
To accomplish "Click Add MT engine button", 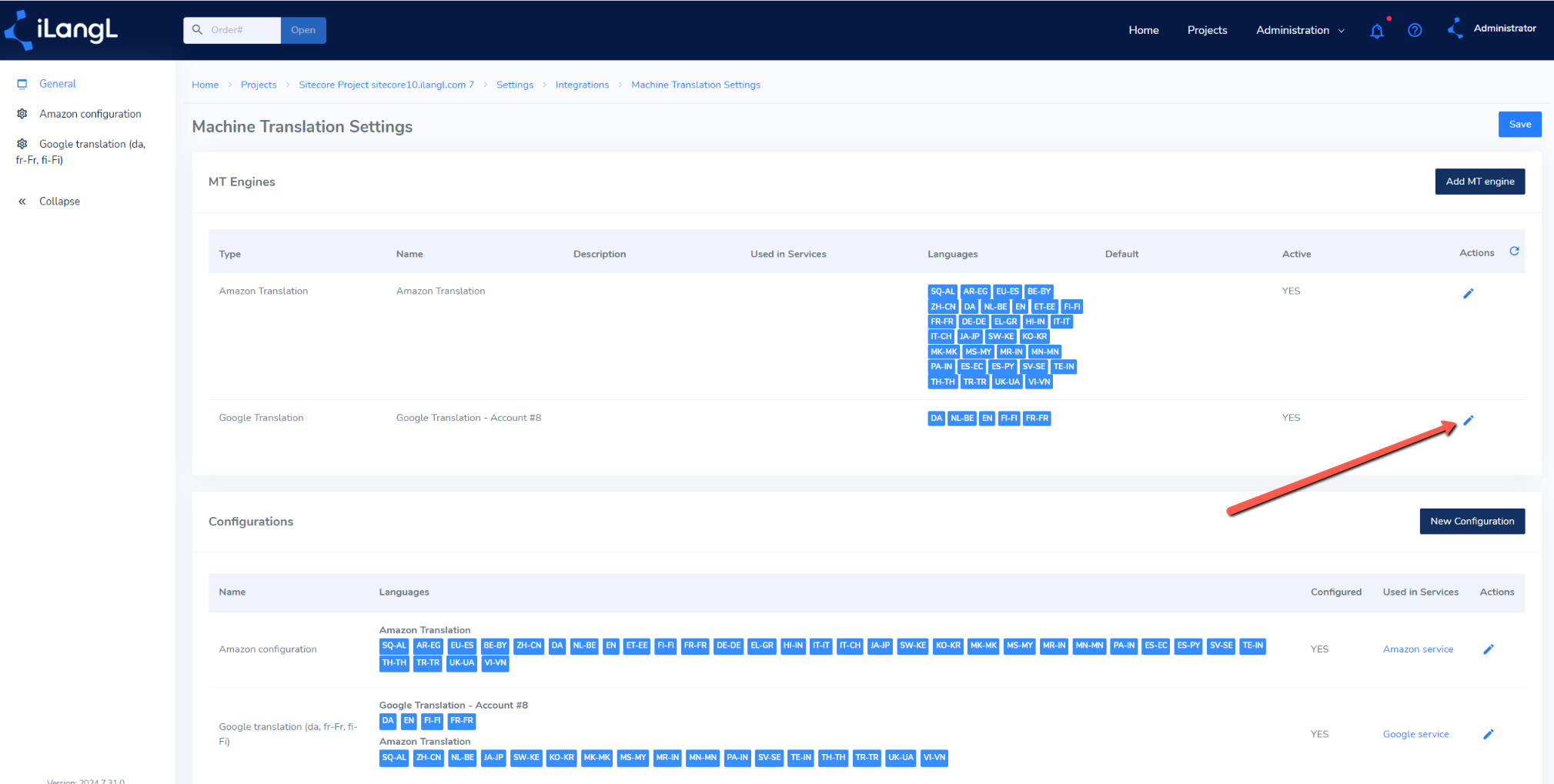I will click(1479, 182).
